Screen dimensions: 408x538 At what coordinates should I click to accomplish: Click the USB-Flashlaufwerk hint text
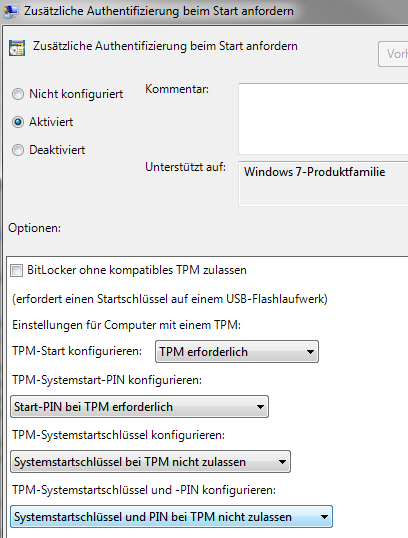pos(170,299)
